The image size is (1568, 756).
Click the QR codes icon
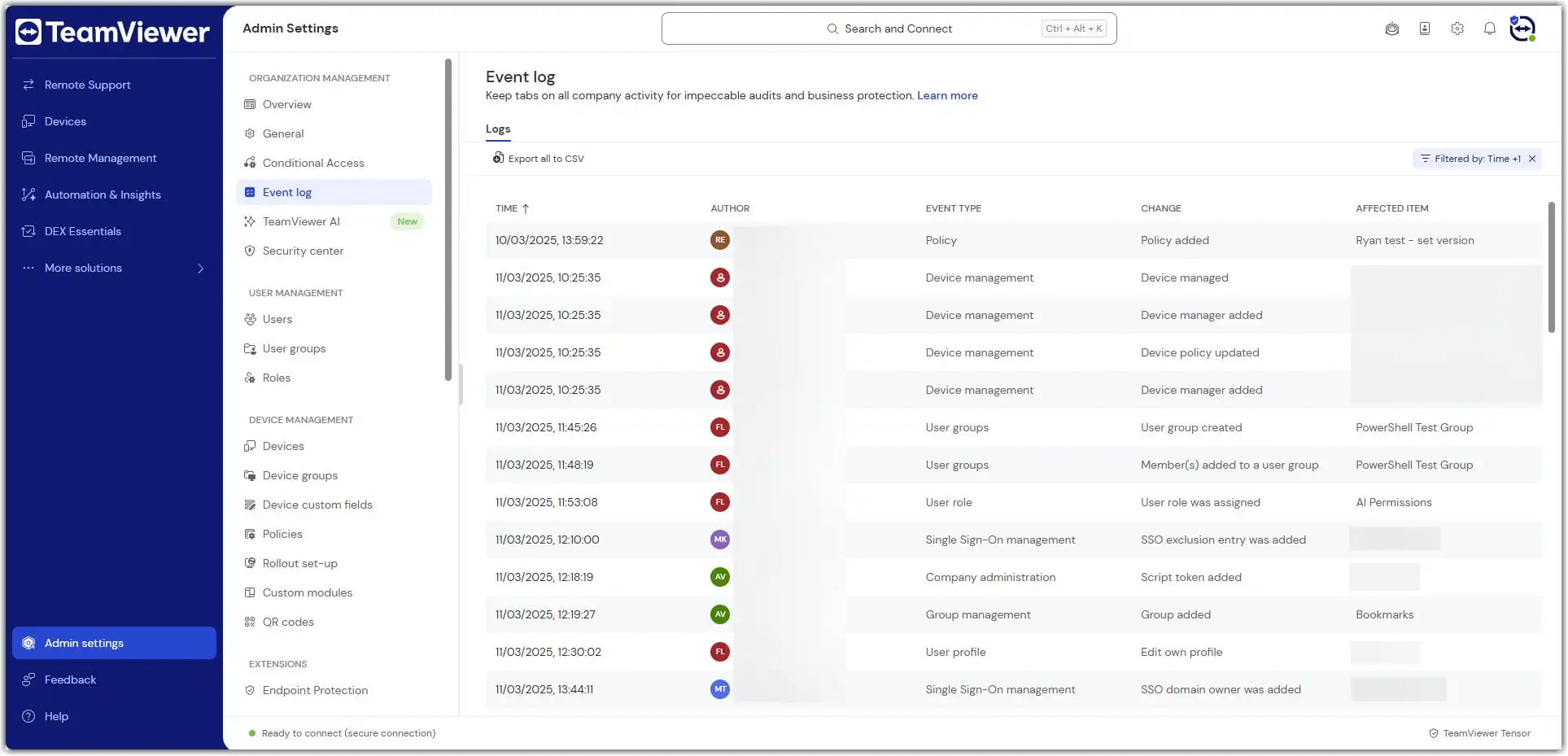tap(250, 622)
